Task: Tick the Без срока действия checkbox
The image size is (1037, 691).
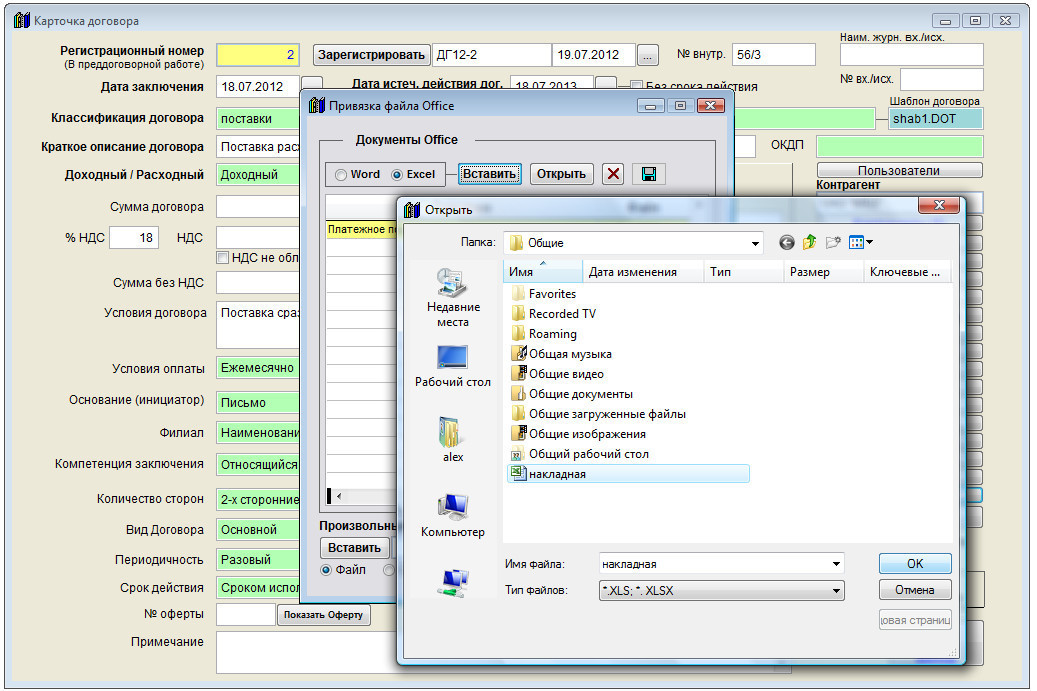Action: click(636, 86)
